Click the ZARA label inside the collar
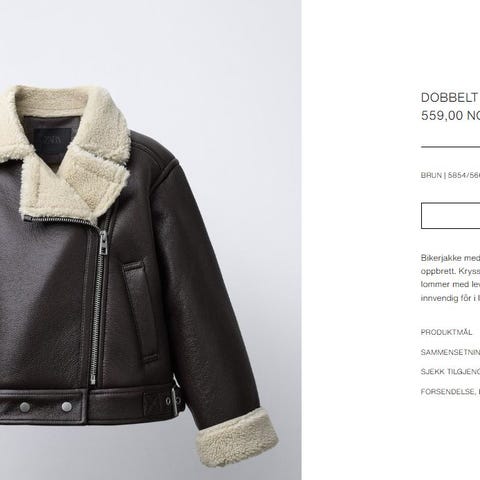Image resolution: width=480 pixels, height=480 pixels. 53,140
